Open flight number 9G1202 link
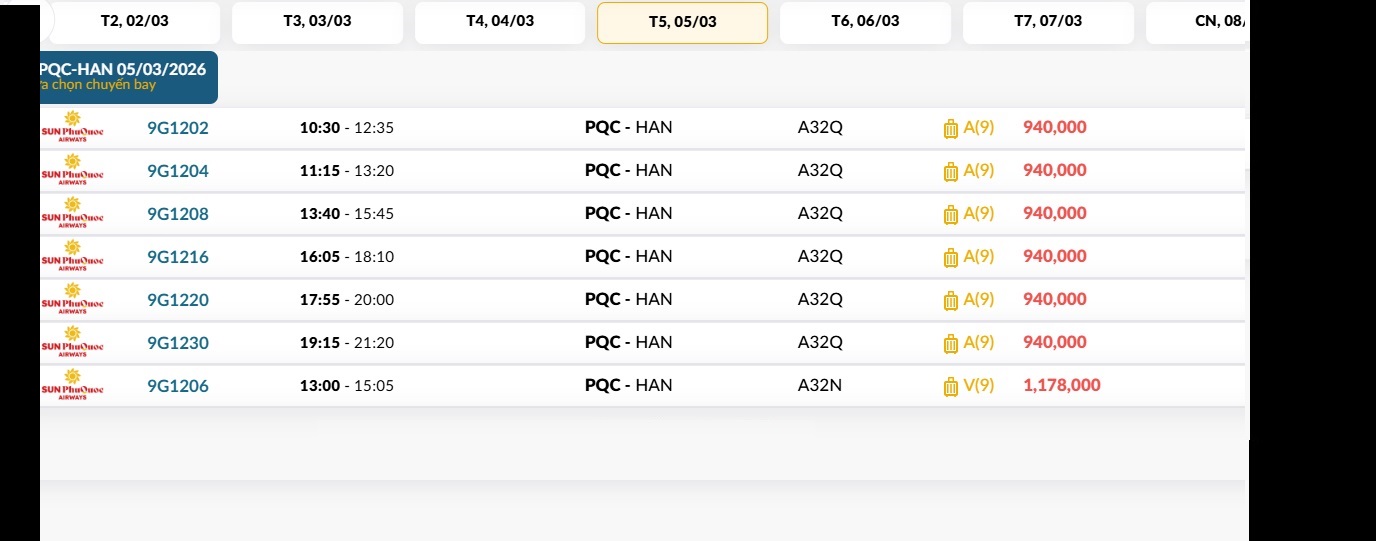 point(178,128)
